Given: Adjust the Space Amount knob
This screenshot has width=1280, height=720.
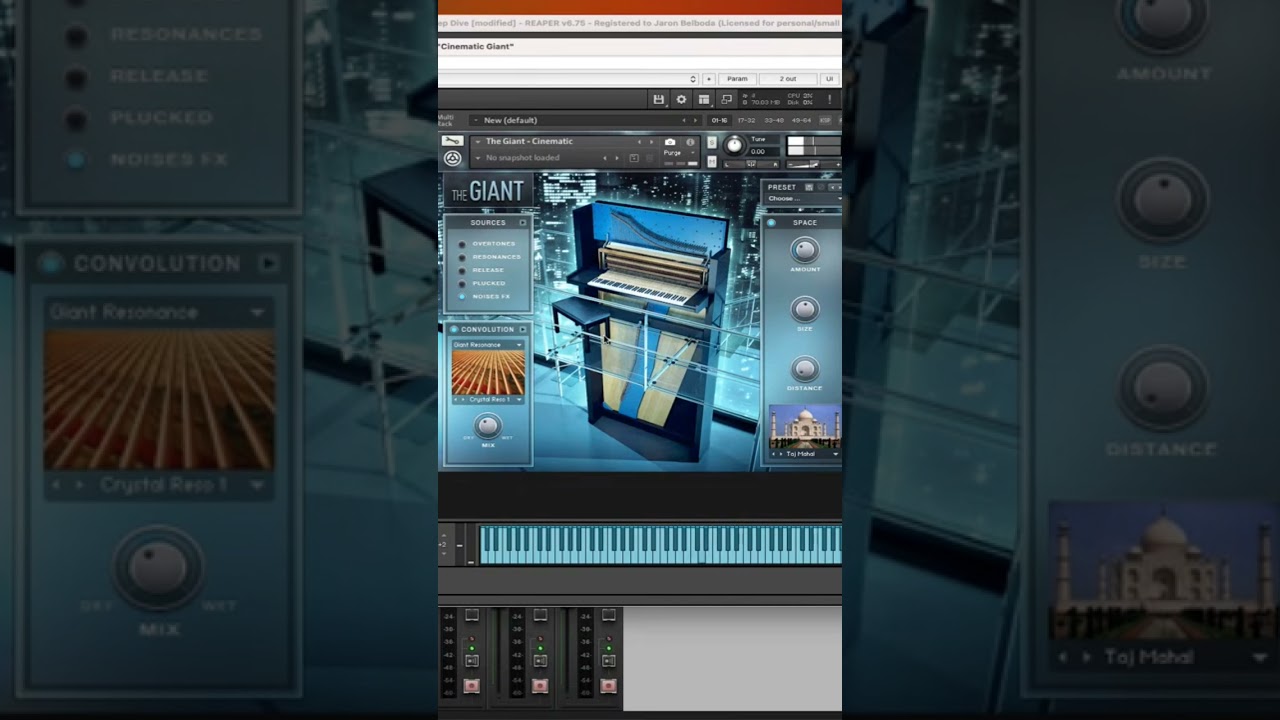Looking at the screenshot, I should pyautogui.click(x=805, y=250).
